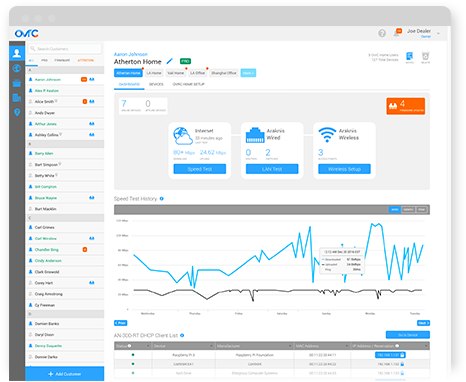Filter customer list by Attention
The width and height of the screenshot is (466, 382).
[85, 60]
